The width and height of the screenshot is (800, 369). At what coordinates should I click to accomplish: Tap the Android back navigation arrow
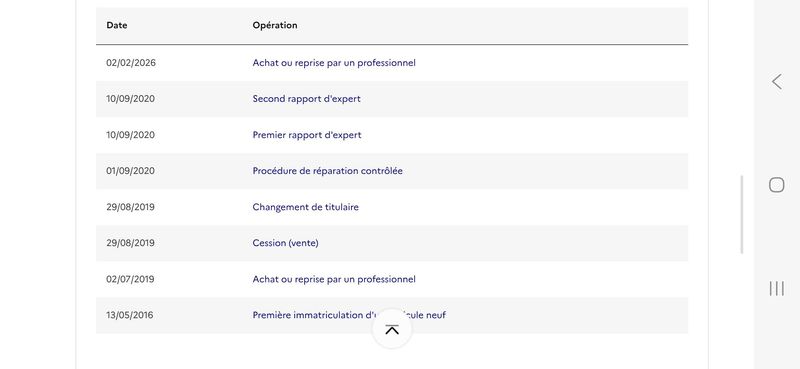(777, 82)
